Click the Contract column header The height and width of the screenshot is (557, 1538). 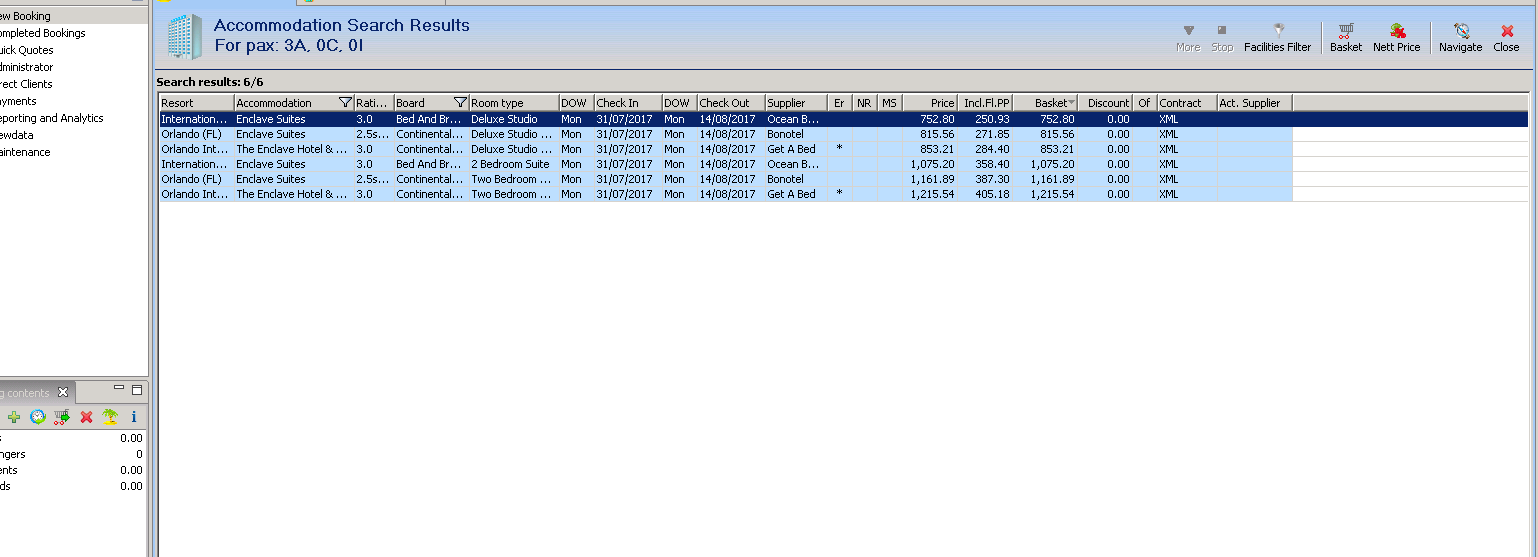[1187, 103]
